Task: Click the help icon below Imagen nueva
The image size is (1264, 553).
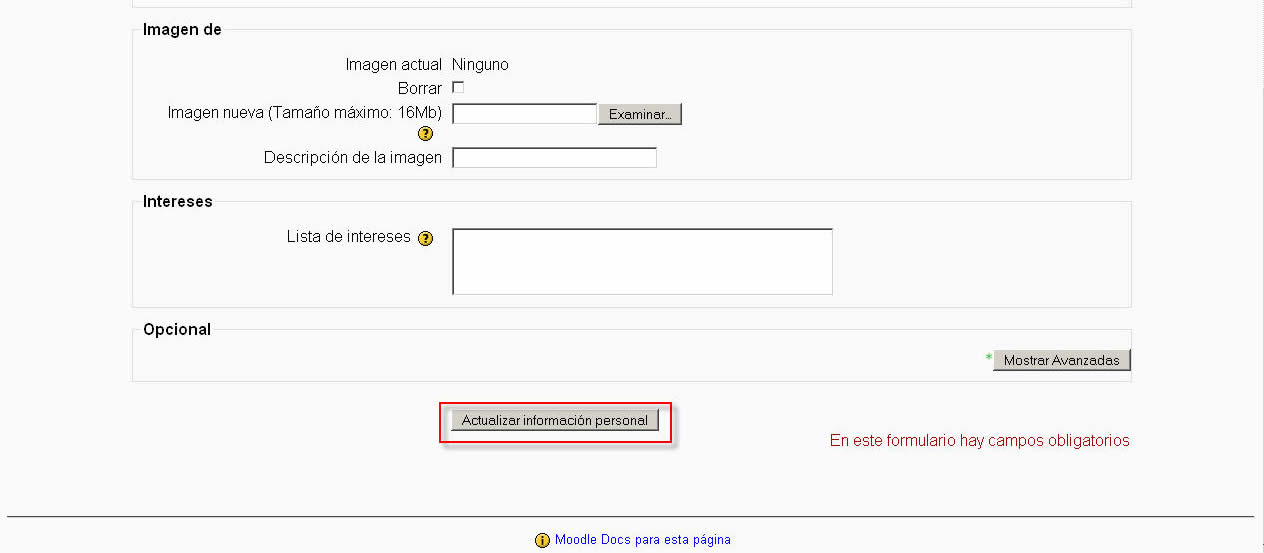Action: tap(425, 134)
